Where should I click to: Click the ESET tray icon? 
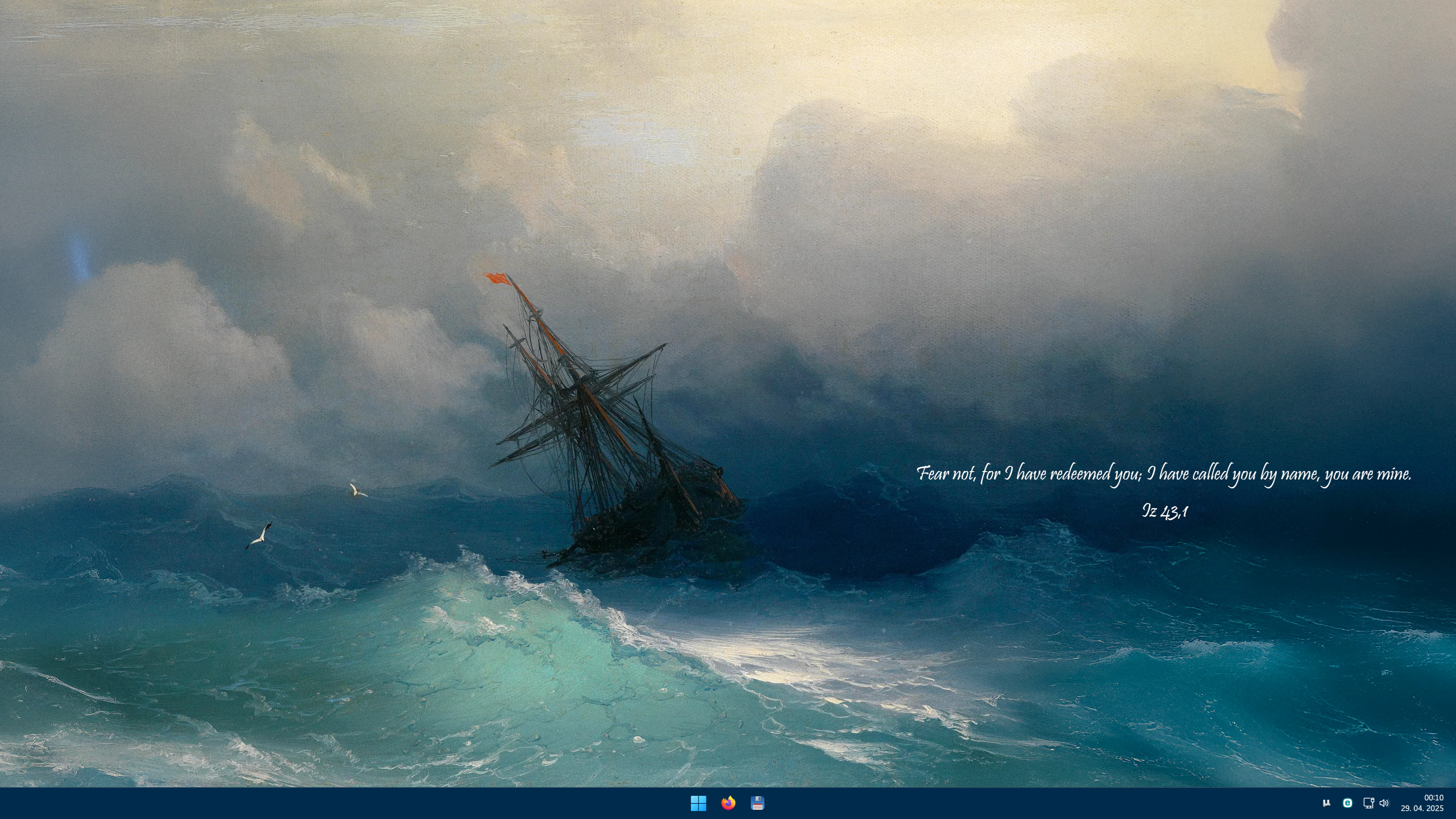[x=1348, y=803]
